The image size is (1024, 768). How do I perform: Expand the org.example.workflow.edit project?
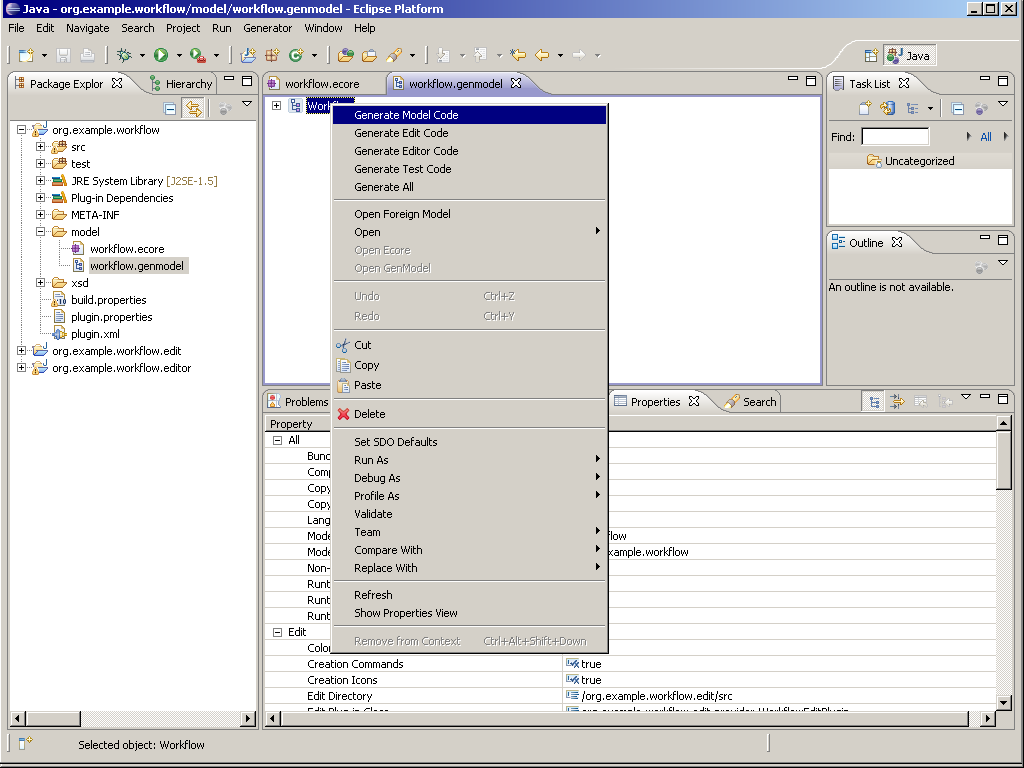[x=22, y=351]
